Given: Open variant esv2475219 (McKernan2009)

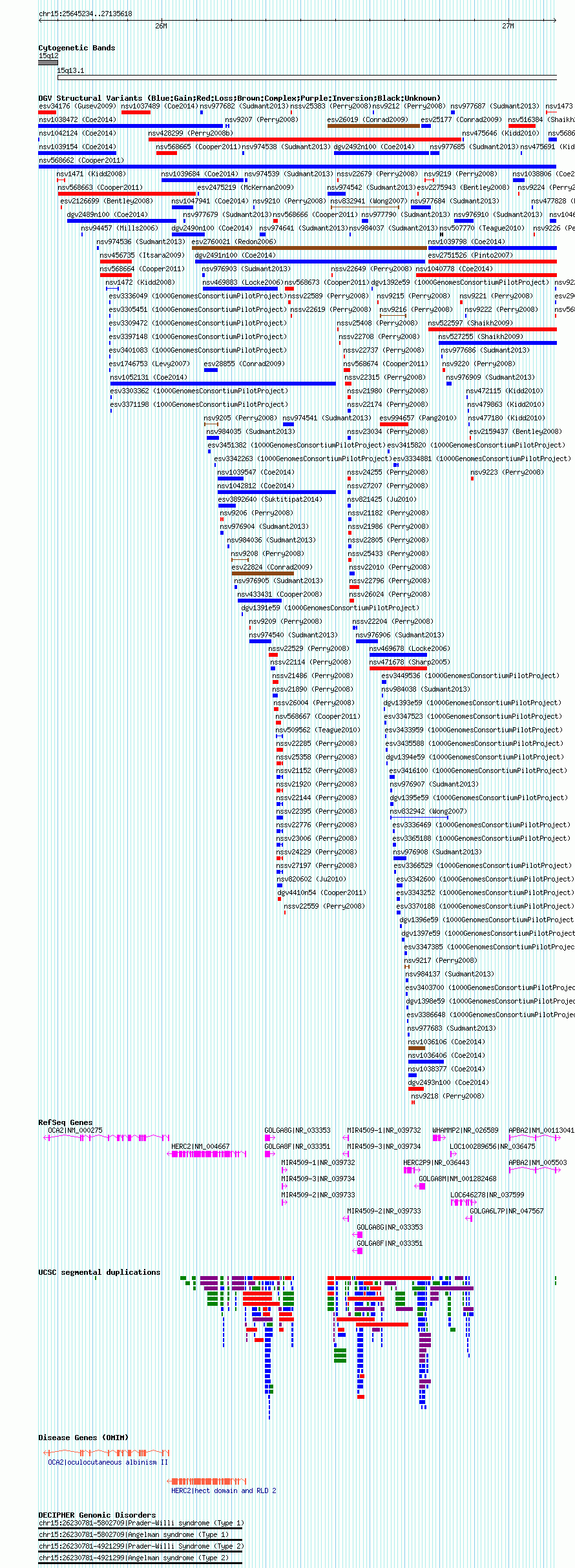Looking at the screenshot, I should pos(246,187).
